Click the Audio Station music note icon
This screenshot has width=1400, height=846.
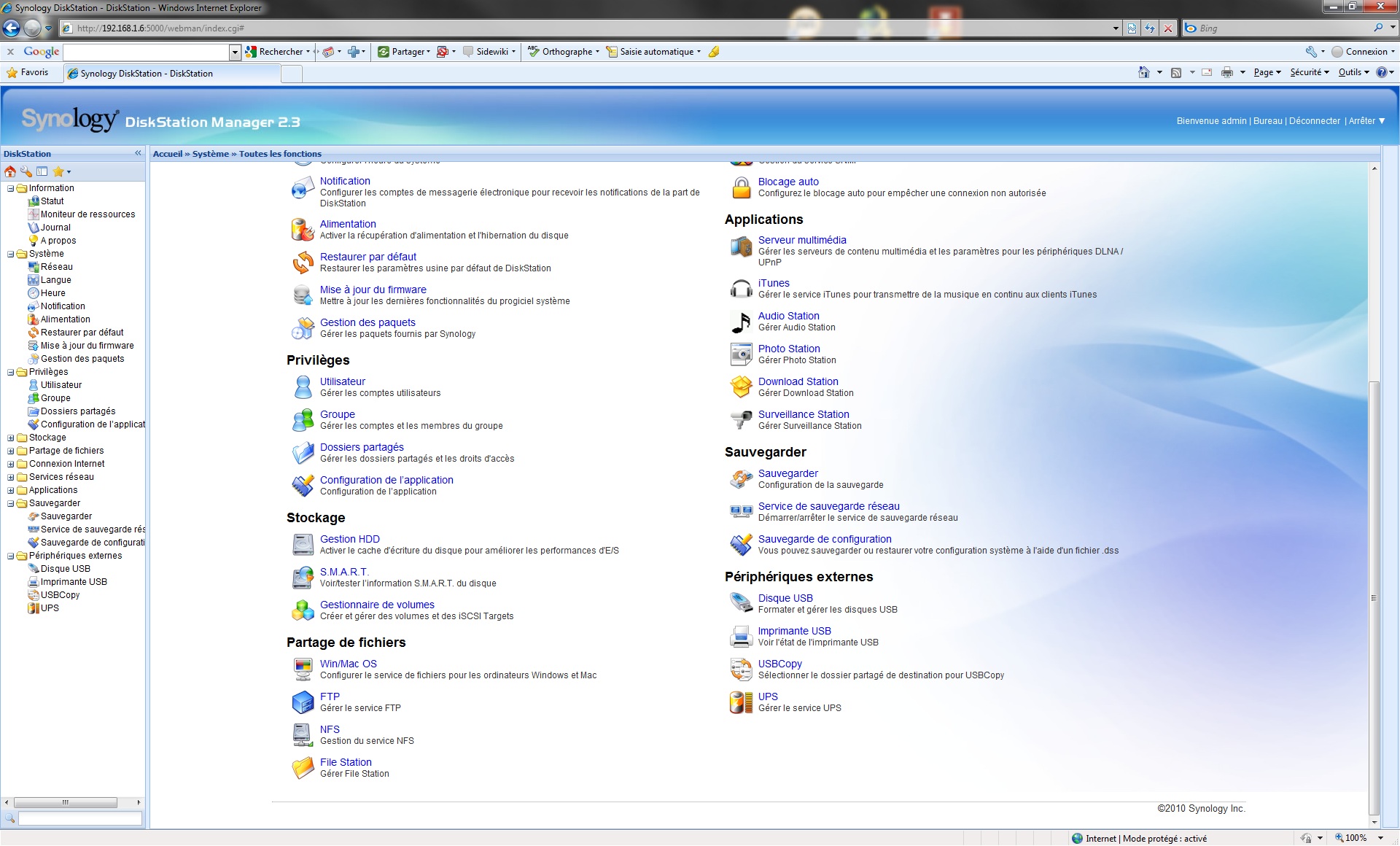click(x=742, y=321)
